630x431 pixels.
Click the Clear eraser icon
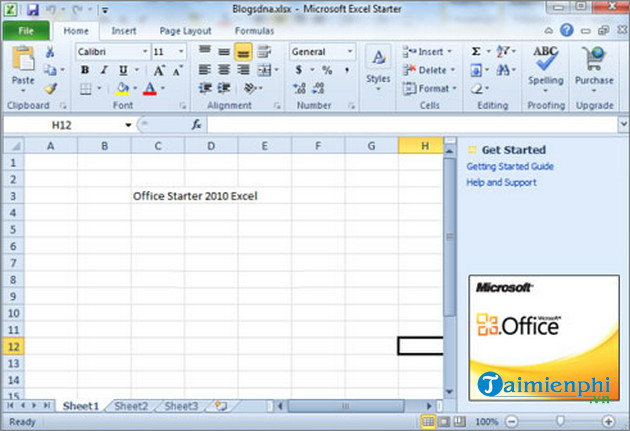477,88
